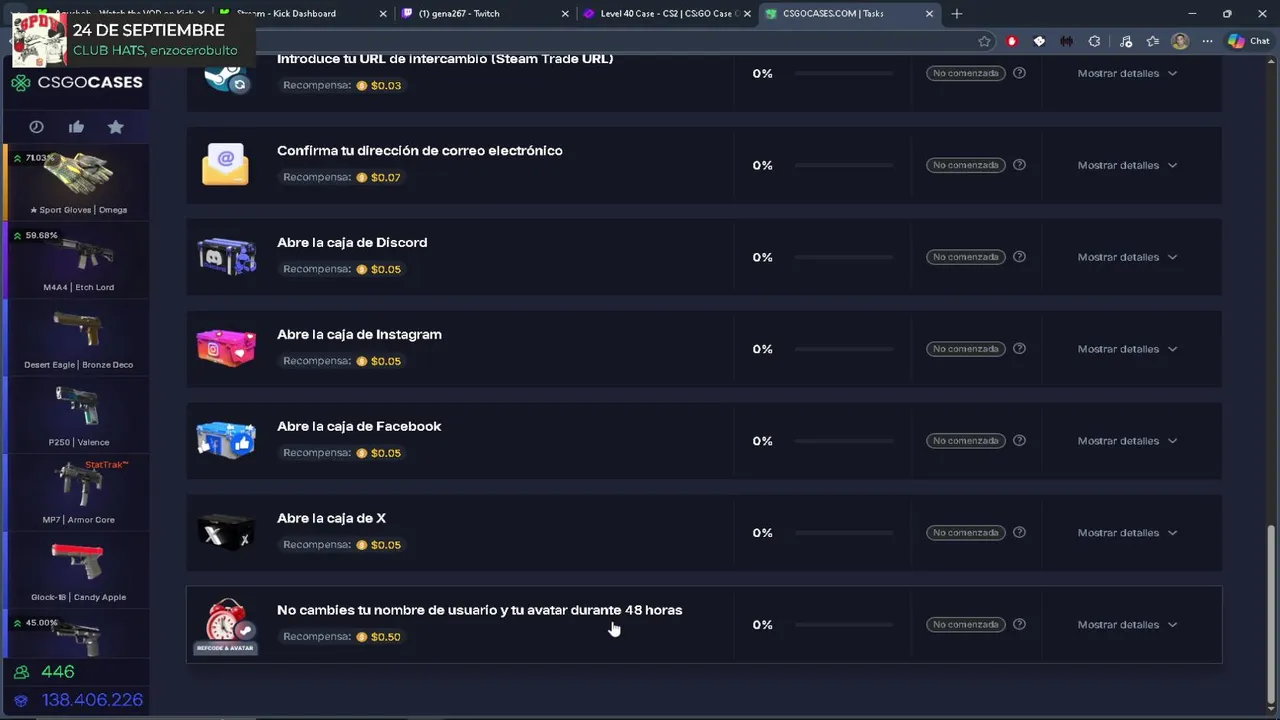Click progress bar of 48 hours task
Viewport: 1280px width, 720px height.
pos(844,625)
